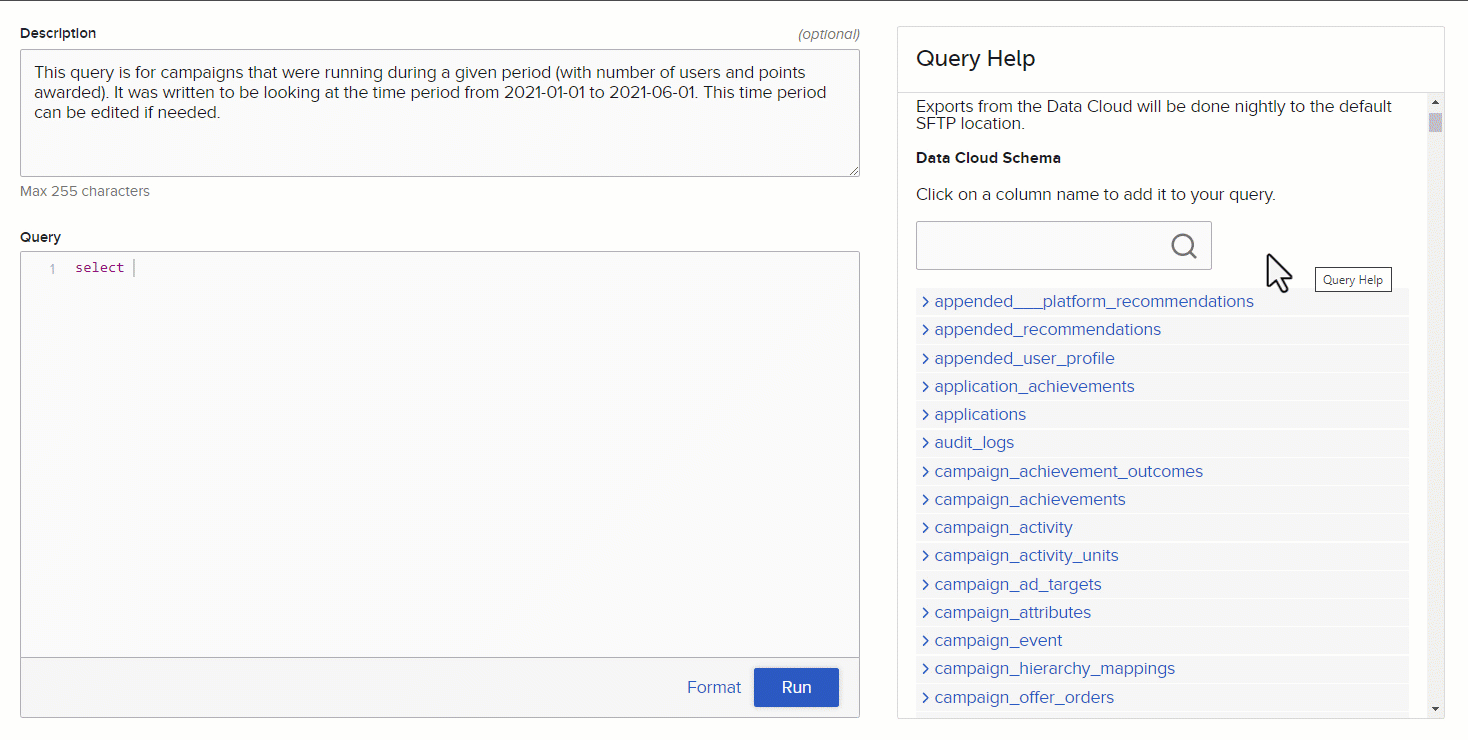Click inside the Description text box

pyautogui.click(x=440, y=113)
